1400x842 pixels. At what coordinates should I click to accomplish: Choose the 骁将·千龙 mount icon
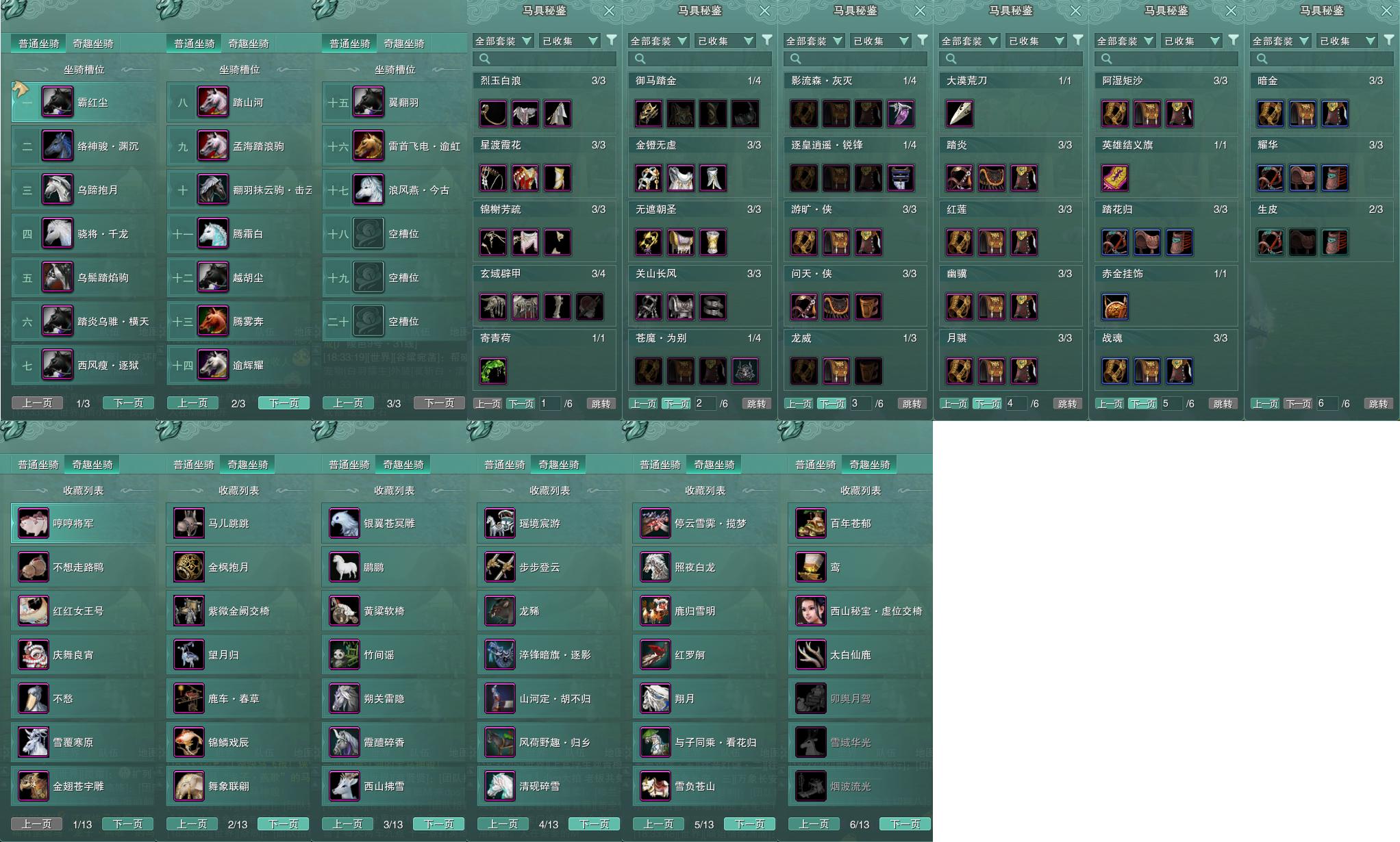point(58,233)
